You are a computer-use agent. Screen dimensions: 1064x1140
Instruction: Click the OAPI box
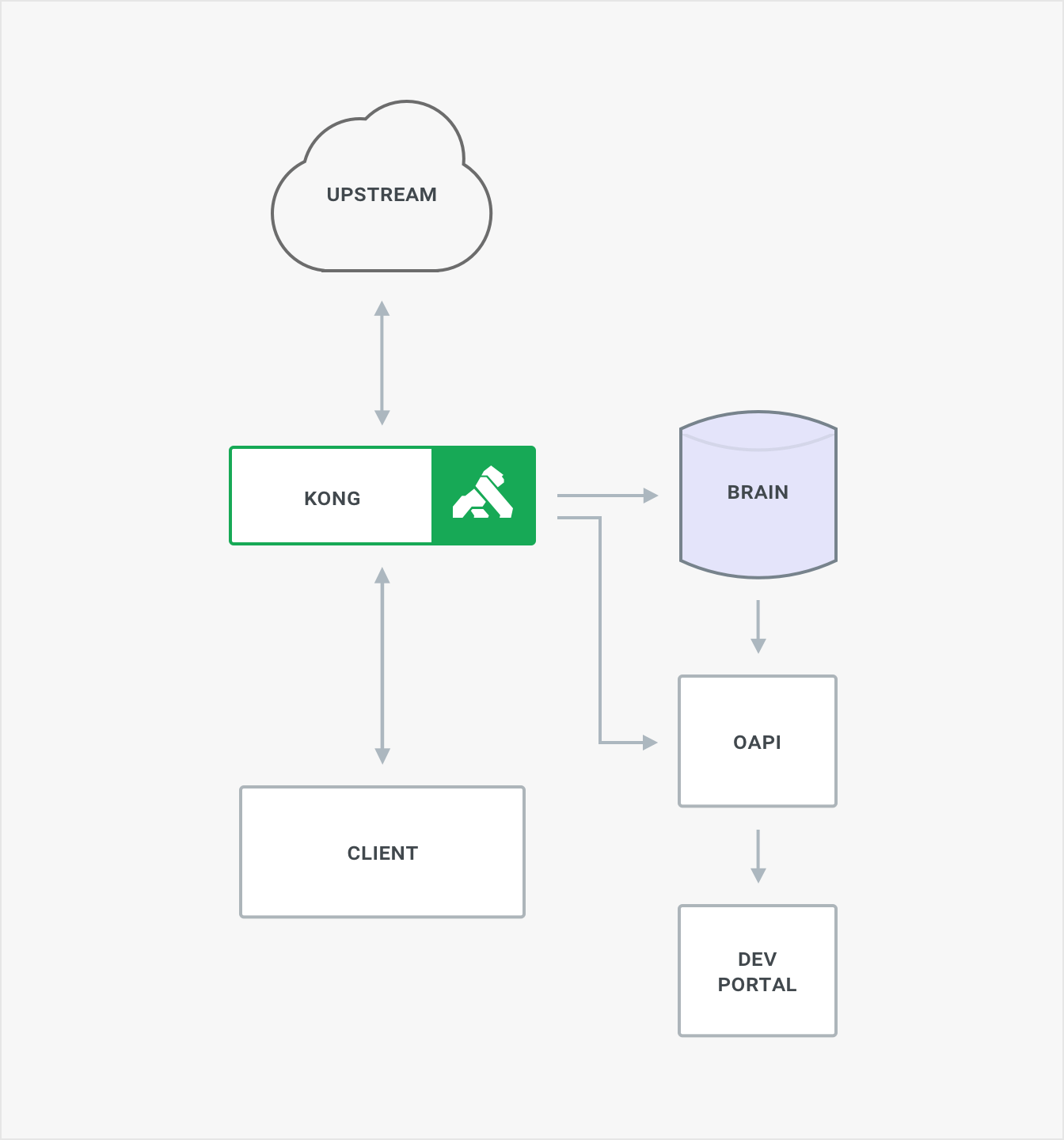(x=758, y=741)
